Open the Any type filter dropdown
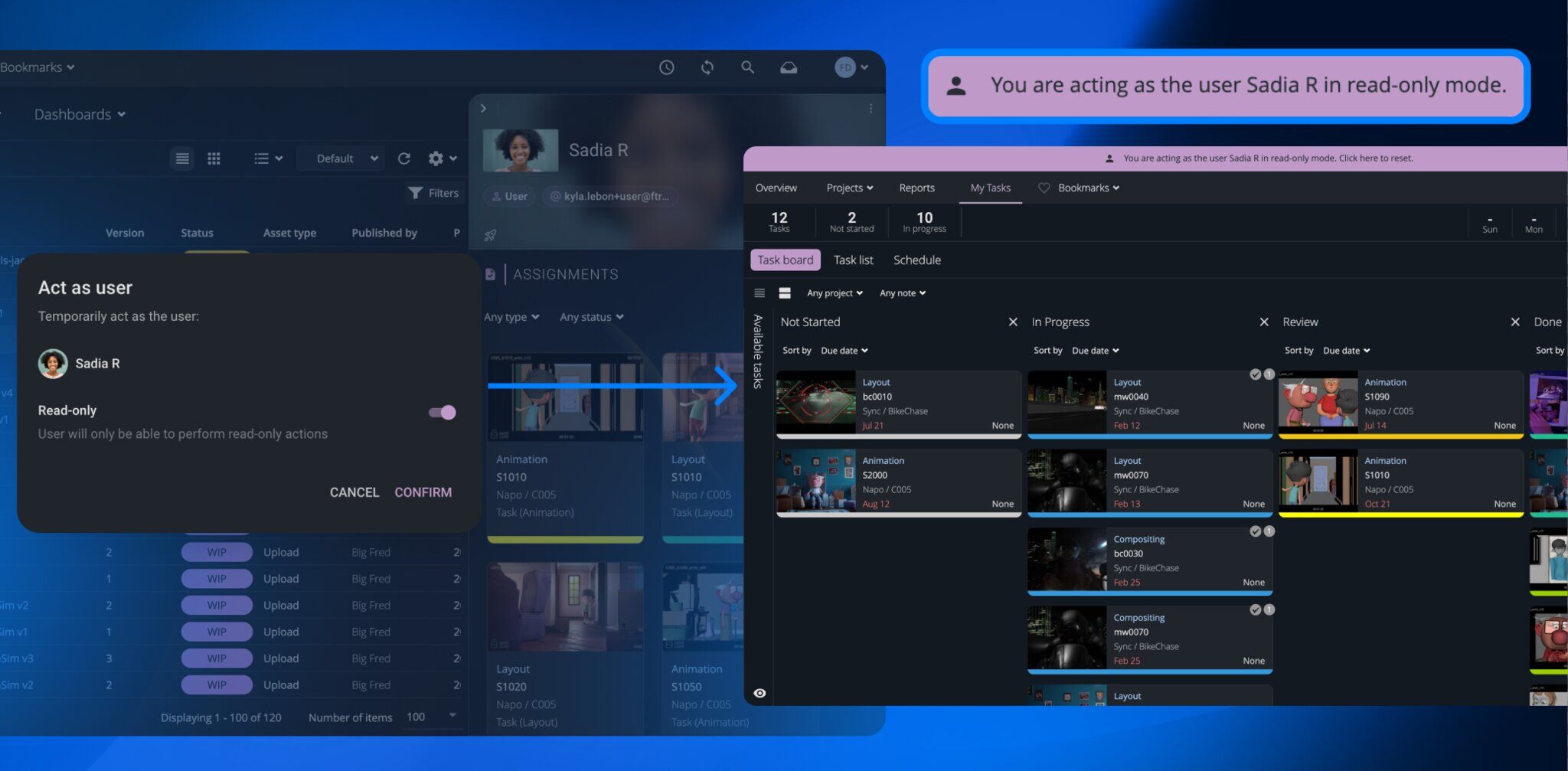Image resolution: width=1568 pixels, height=771 pixels. tap(511, 317)
